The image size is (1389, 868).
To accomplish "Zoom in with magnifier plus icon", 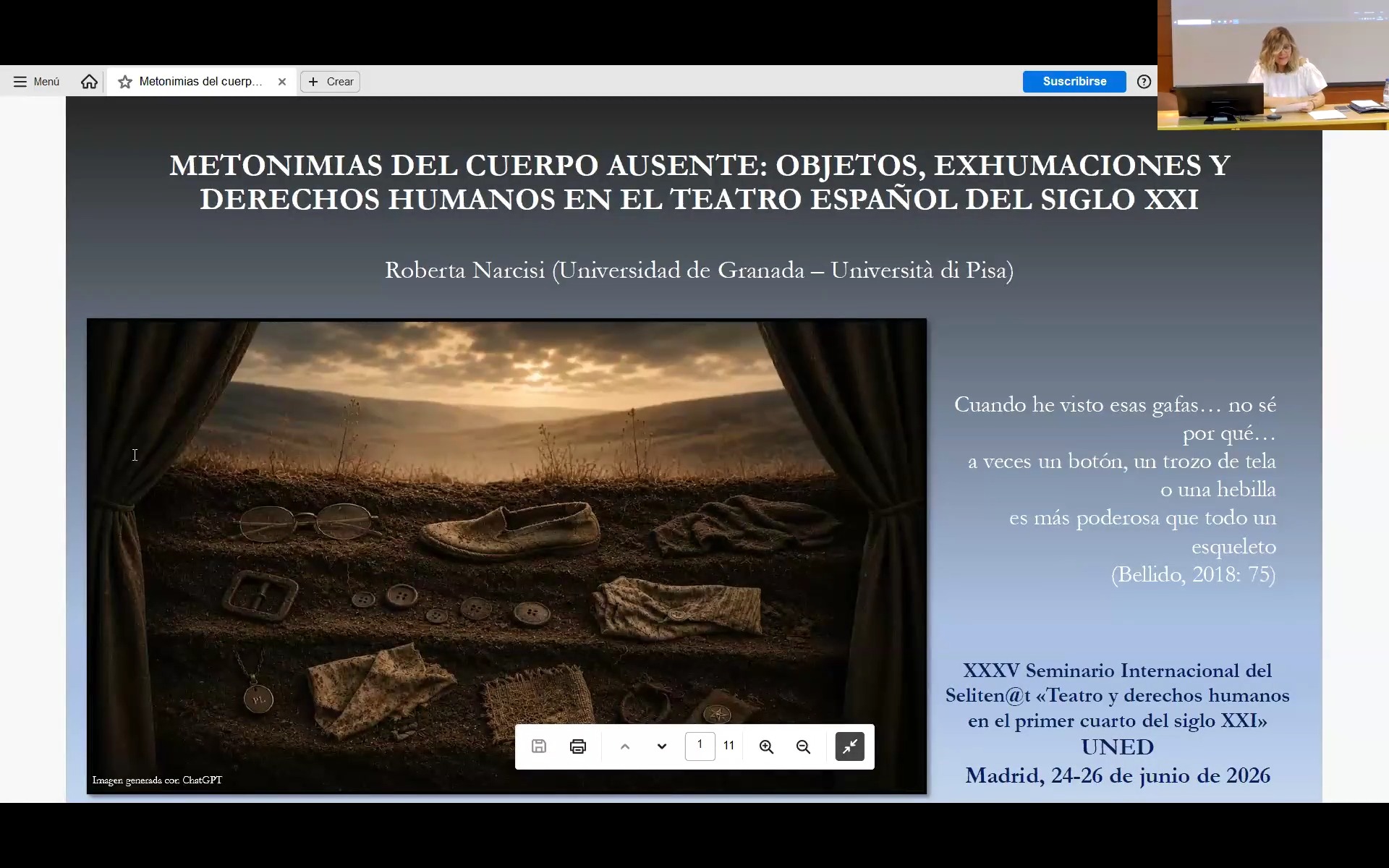I will 767,746.
